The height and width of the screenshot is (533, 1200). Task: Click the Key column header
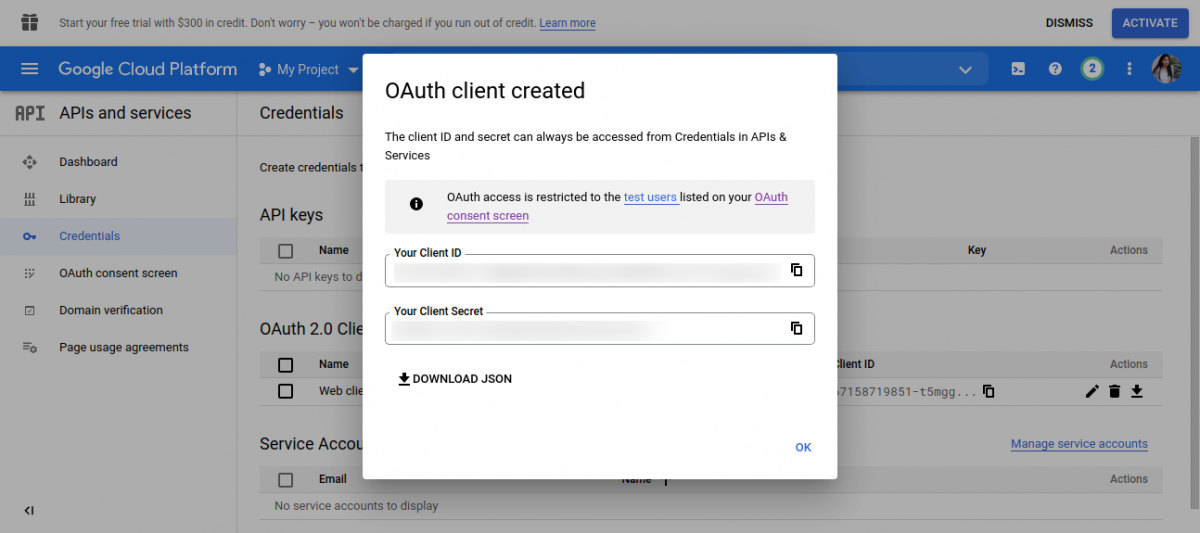977,250
